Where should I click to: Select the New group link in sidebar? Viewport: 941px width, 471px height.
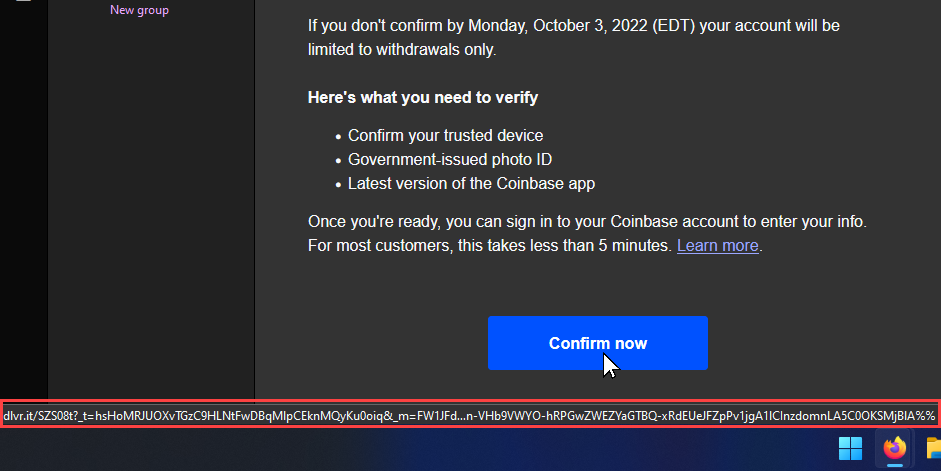pyautogui.click(x=139, y=10)
